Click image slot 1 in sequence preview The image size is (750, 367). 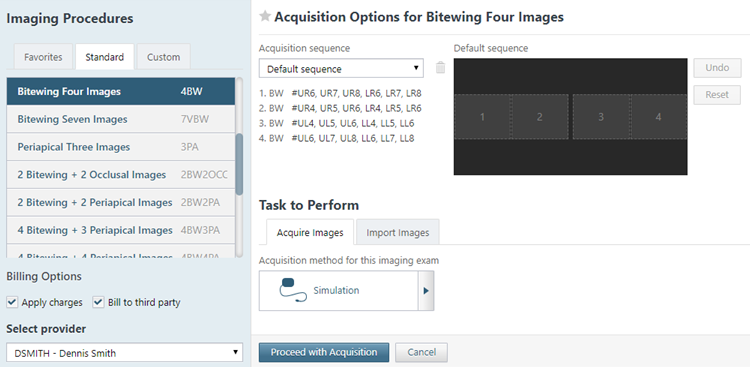click(482, 117)
